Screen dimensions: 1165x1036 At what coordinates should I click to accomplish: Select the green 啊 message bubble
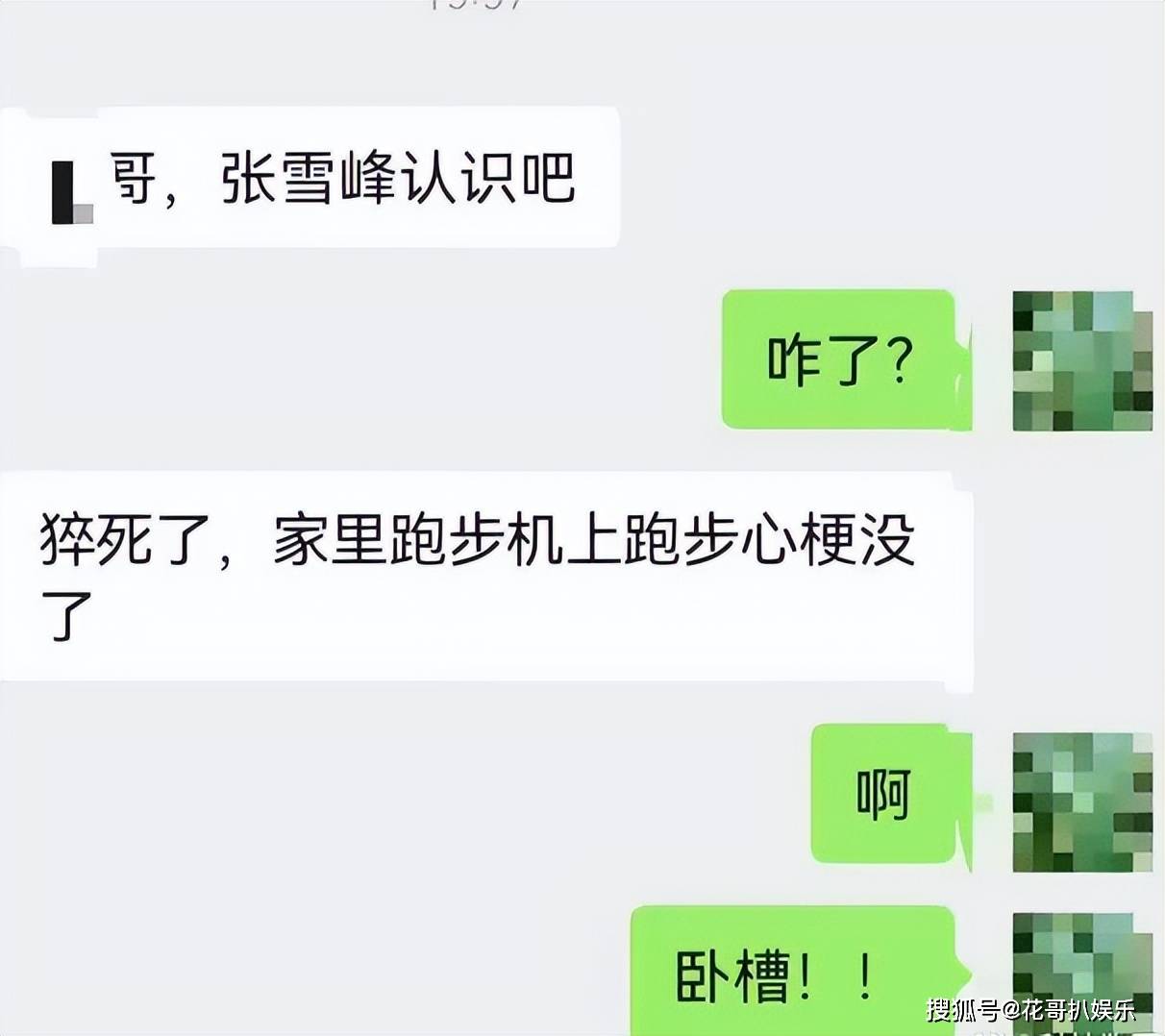tap(891, 794)
